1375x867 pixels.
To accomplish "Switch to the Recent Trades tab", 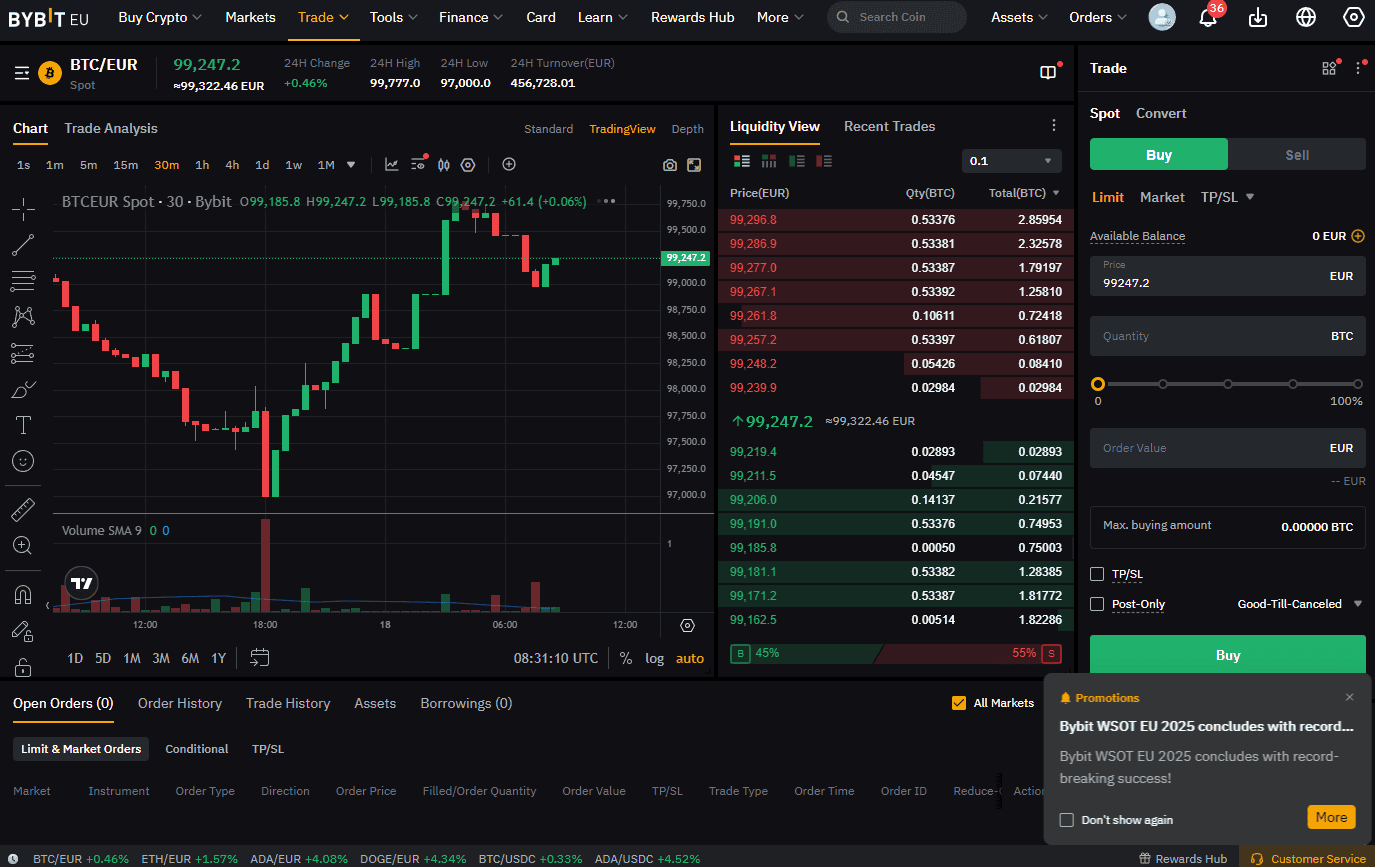I will pyautogui.click(x=889, y=127).
